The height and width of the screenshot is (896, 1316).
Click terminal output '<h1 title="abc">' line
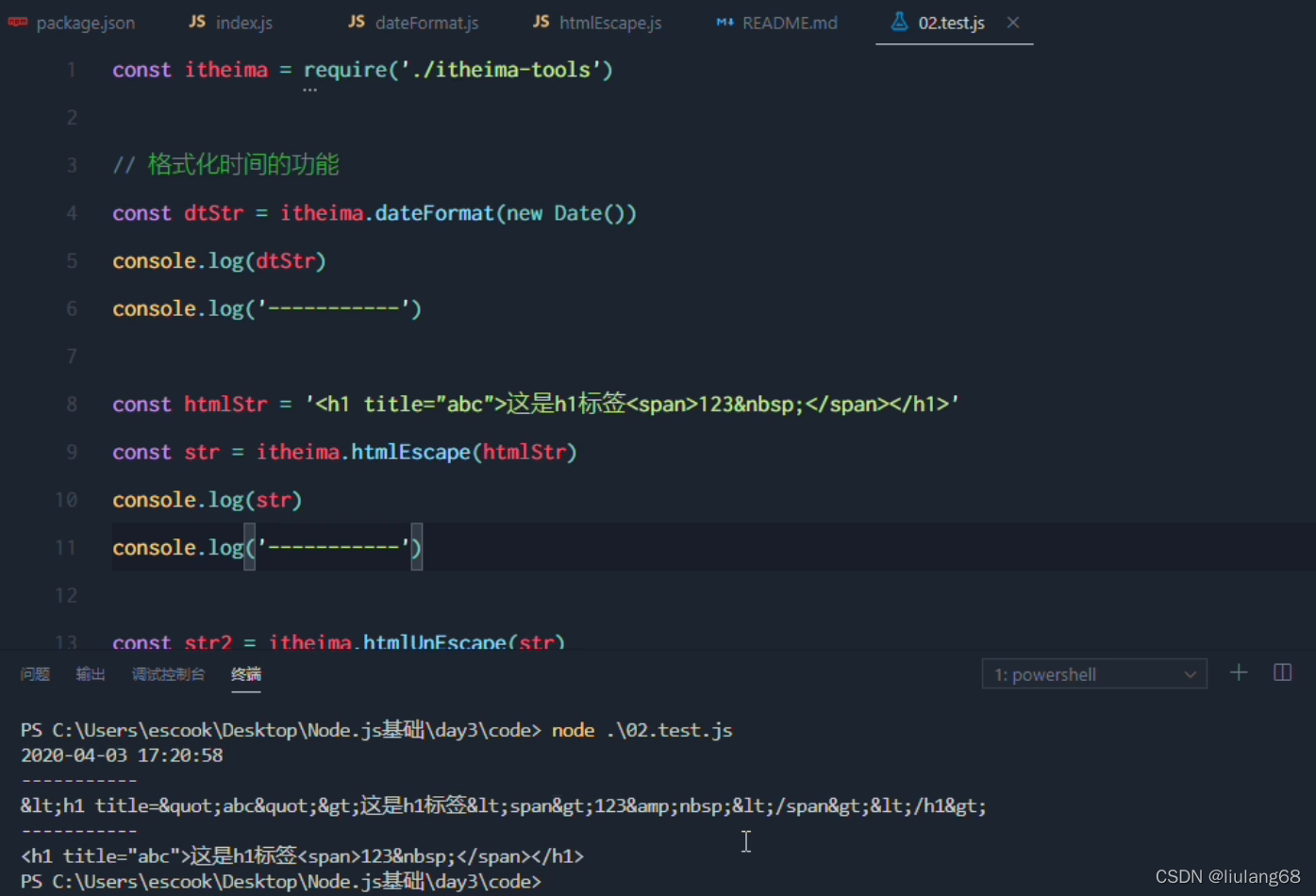point(302,856)
